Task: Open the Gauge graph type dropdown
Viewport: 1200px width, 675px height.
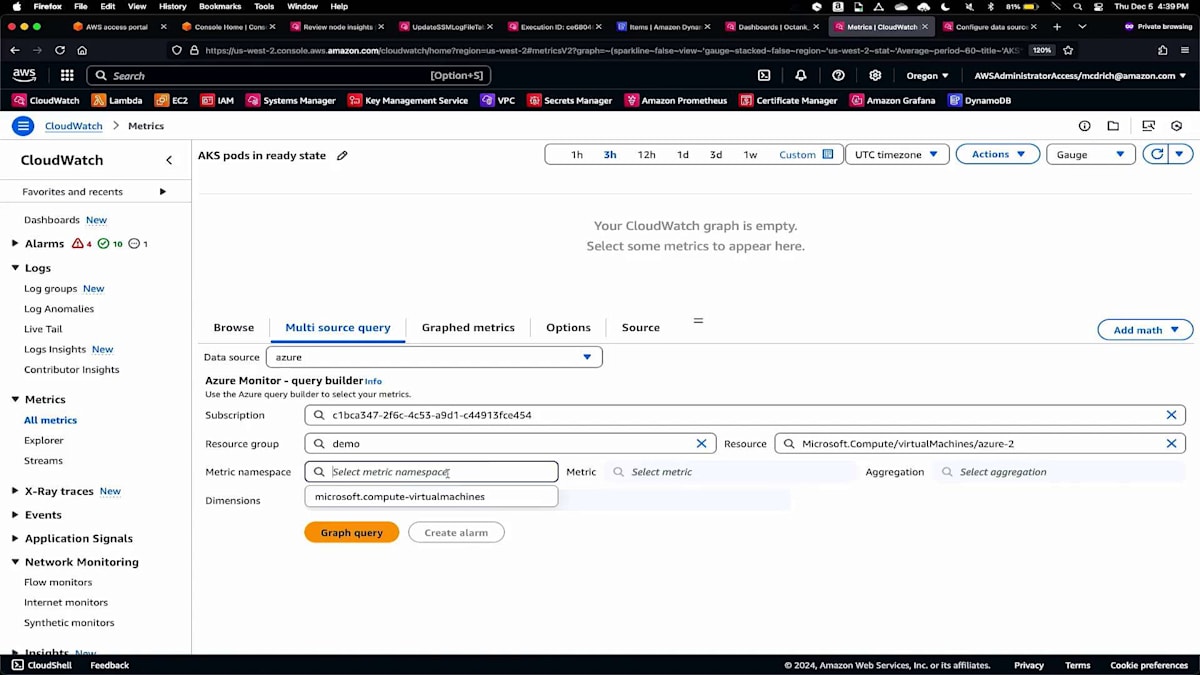Action: tap(1091, 154)
